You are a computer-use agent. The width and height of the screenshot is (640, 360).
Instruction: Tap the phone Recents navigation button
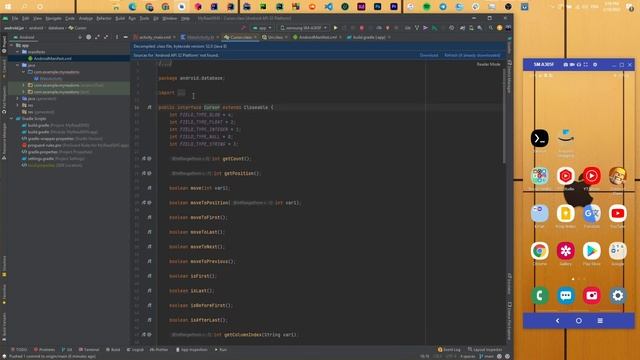[x=600, y=321]
